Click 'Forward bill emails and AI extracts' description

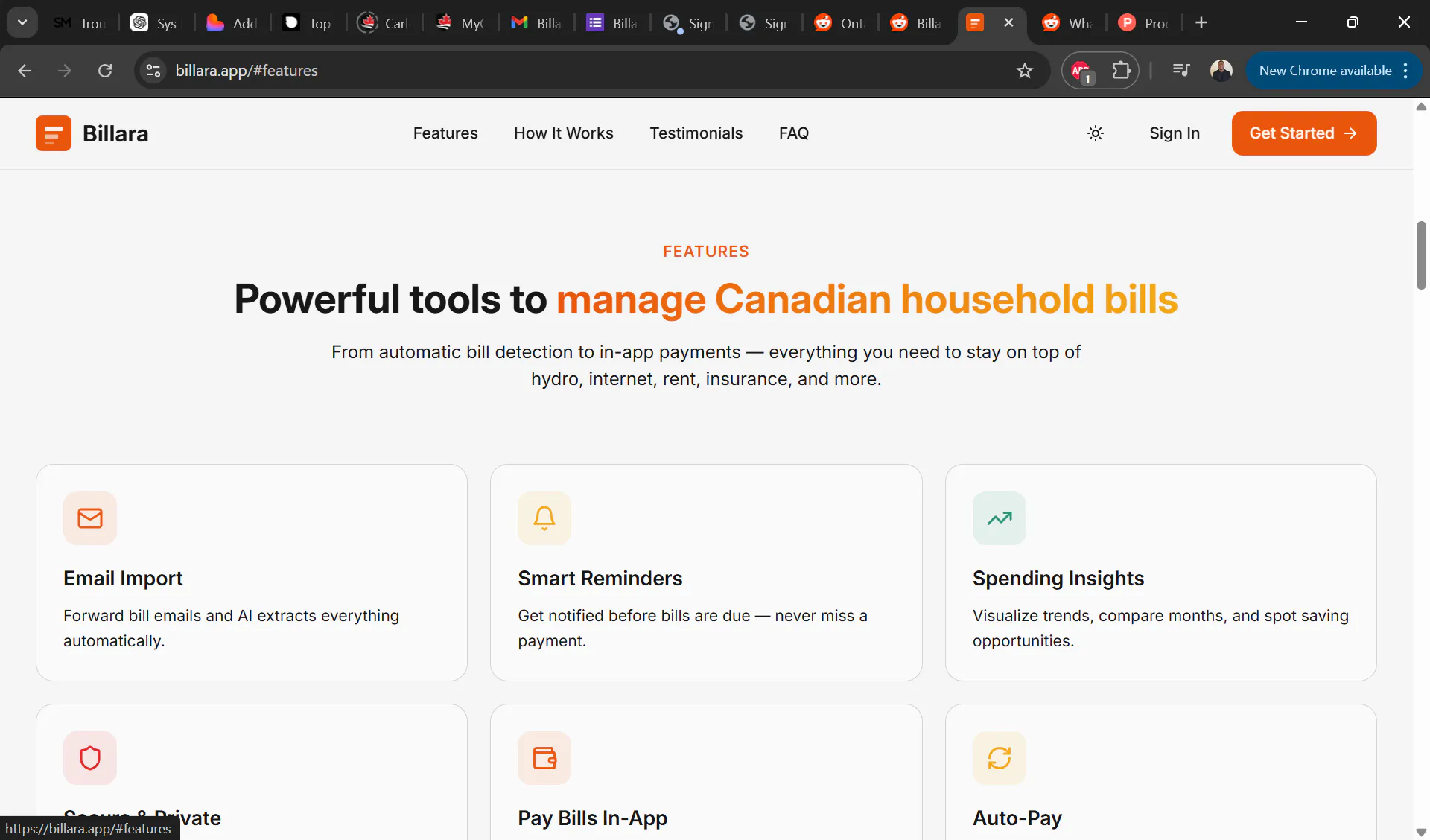(x=232, y=629)
